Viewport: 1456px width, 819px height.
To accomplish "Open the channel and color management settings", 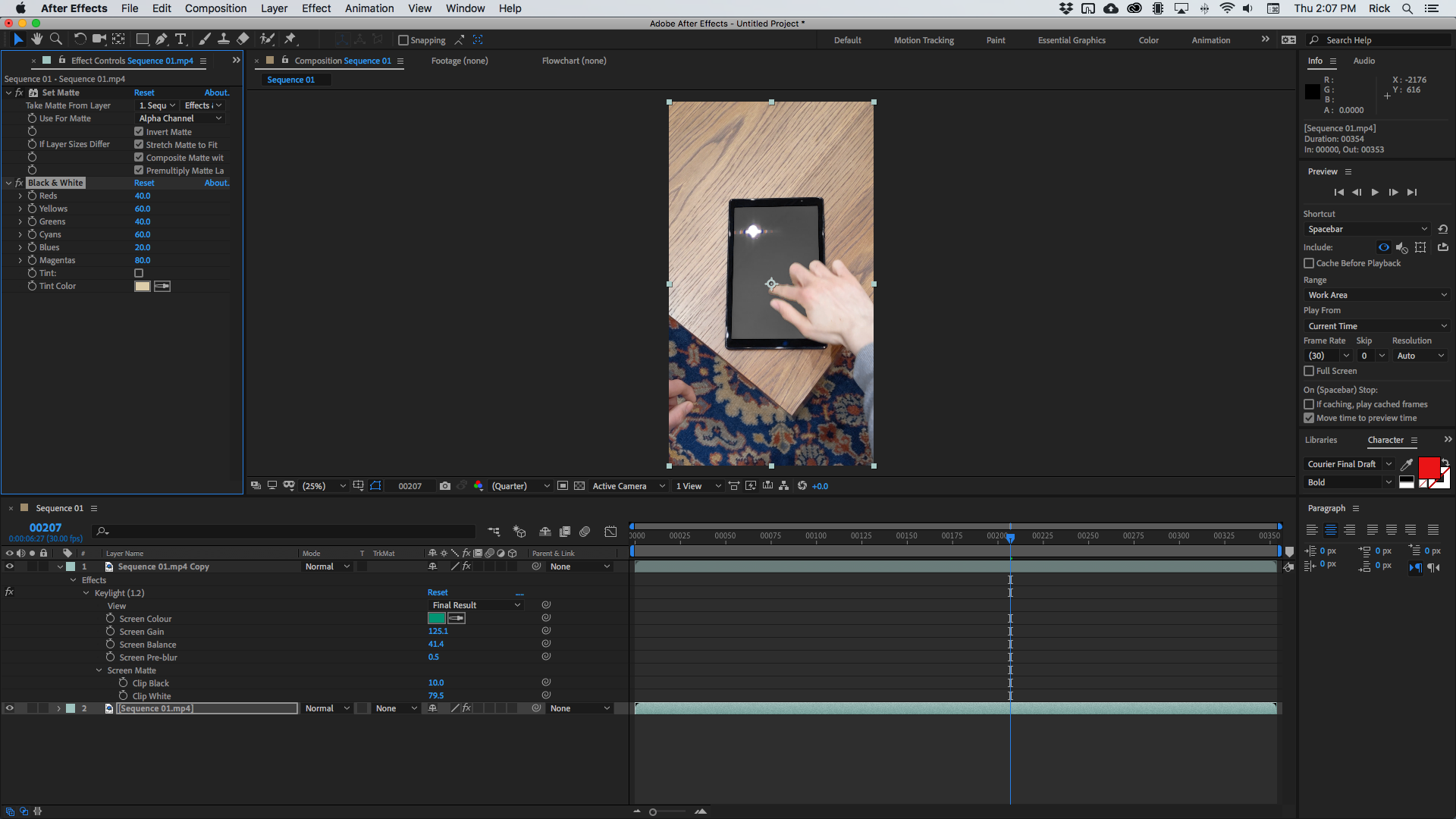I will (x=479, y=485).
